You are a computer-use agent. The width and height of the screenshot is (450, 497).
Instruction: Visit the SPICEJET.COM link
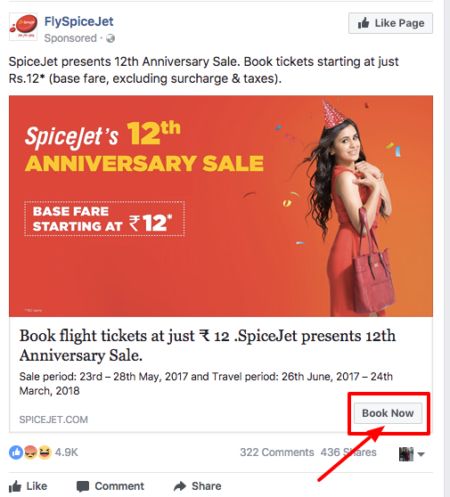[x=54, y=419]
